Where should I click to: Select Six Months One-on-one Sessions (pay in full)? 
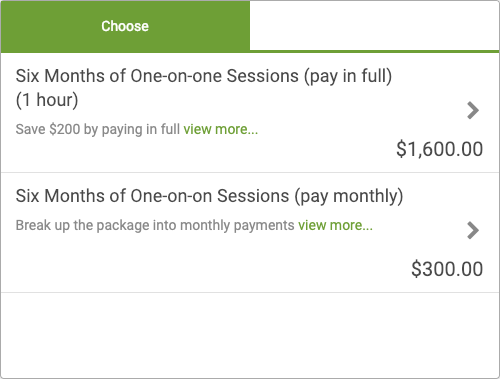[250, 113]
